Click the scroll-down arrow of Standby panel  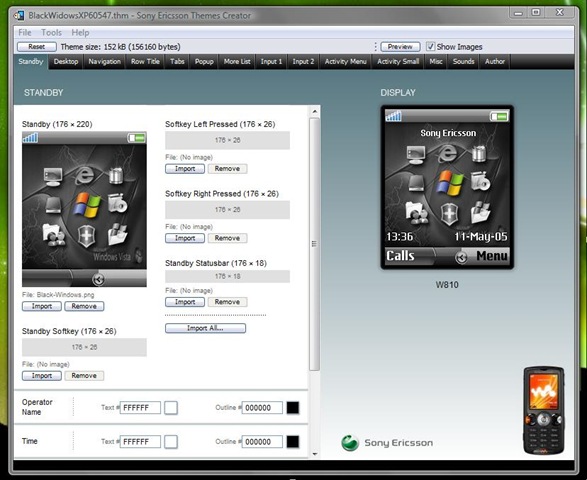(315, 454)
